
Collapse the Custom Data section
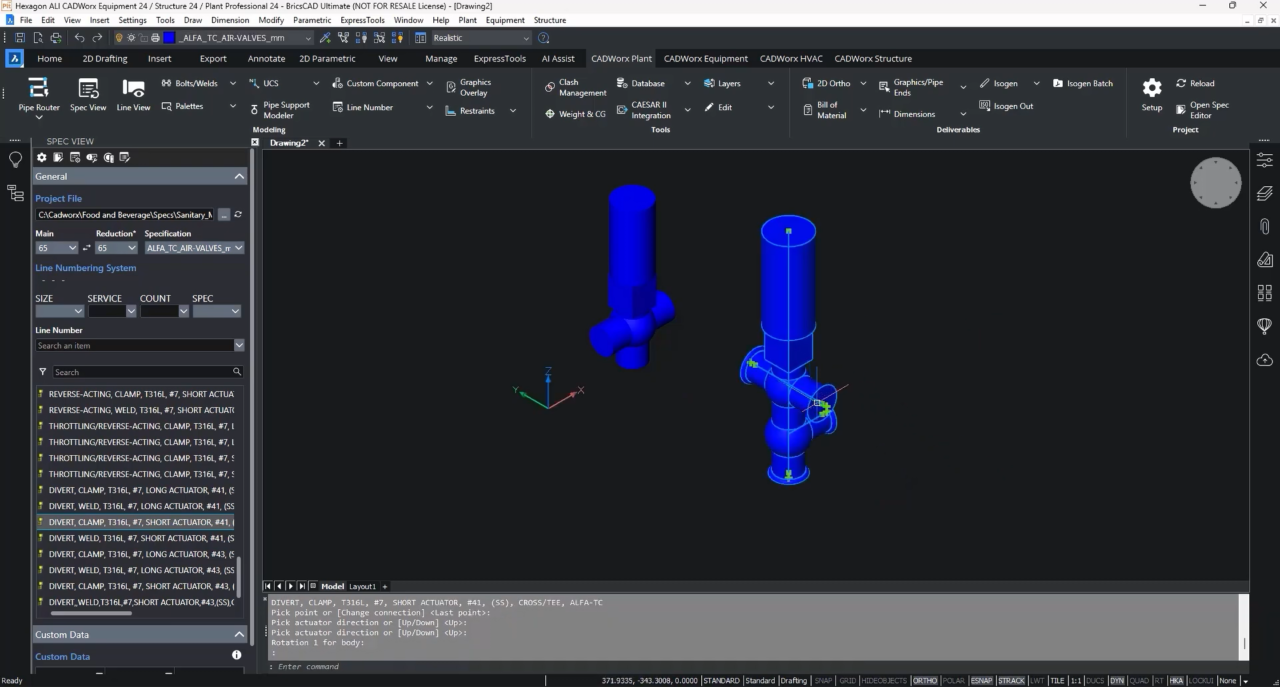239,634
